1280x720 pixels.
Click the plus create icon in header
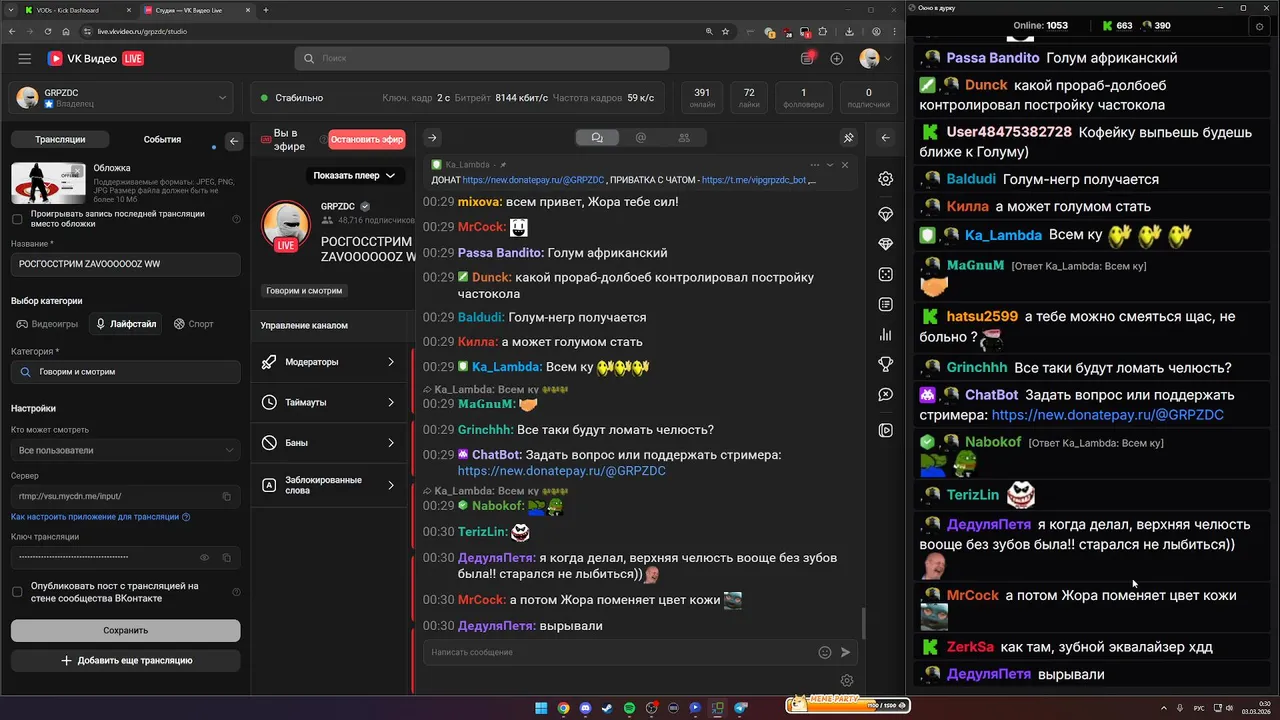(x=837, y=59)
